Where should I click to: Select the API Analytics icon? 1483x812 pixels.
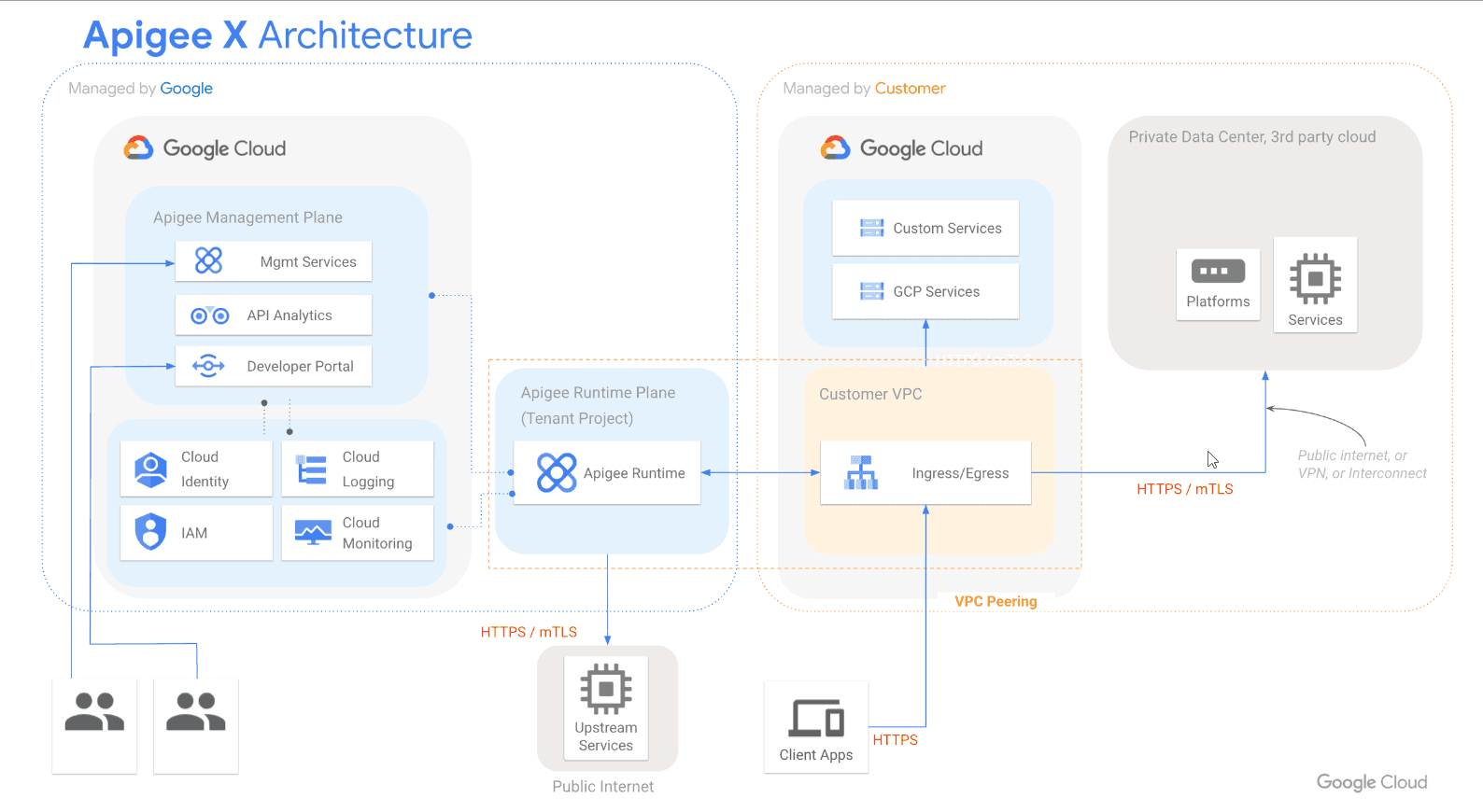point(209,315)
